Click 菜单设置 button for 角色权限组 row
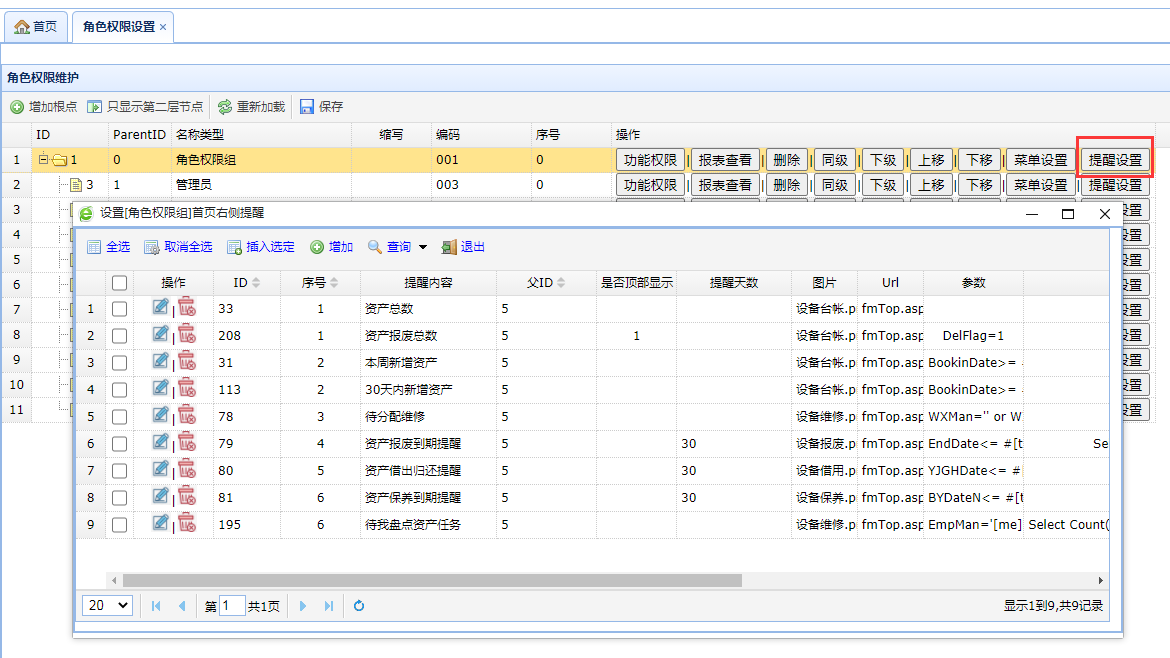This screenshot has width=1170, height=658. coord(1040,160)
